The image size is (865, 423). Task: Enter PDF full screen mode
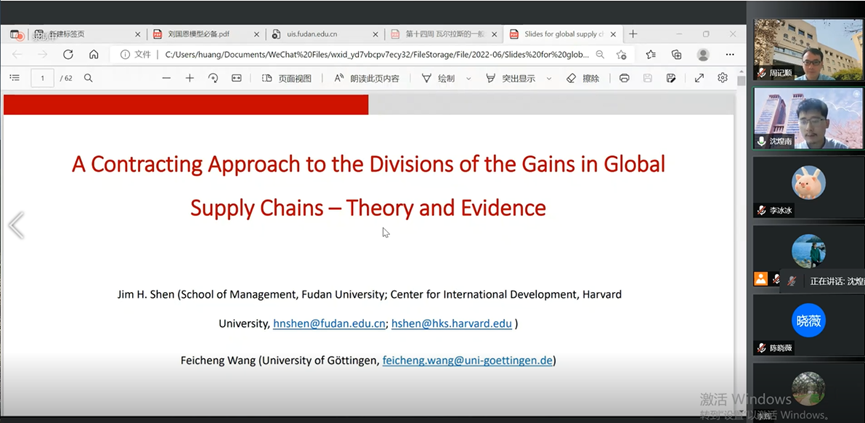[699, 77]
